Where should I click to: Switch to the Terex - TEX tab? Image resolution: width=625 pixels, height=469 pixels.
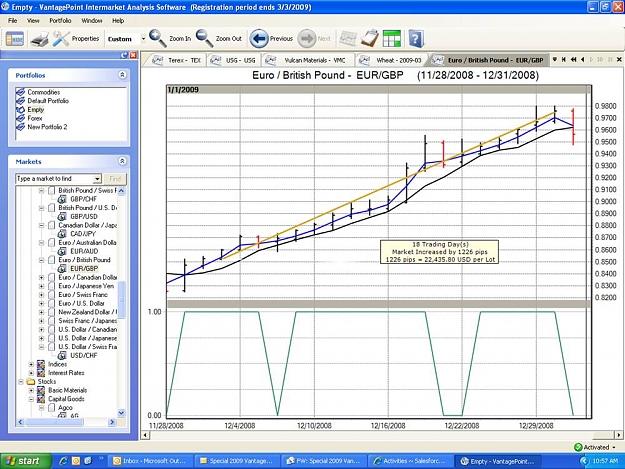[177, 60]
